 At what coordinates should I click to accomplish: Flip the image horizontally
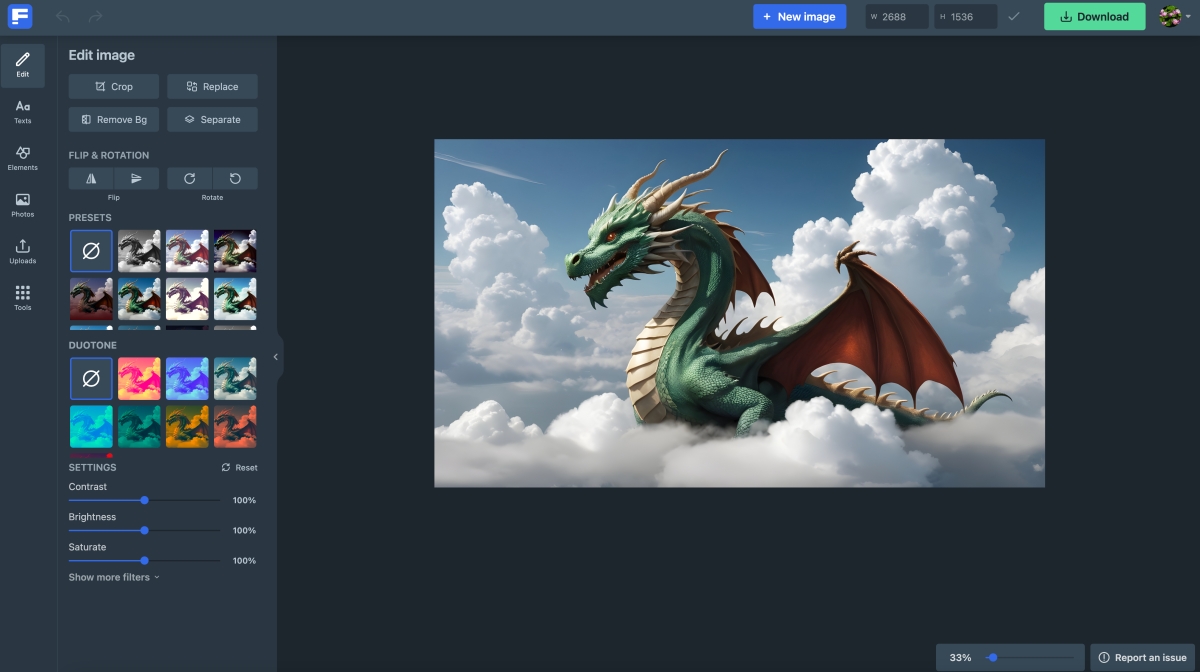tap(91, 178)
